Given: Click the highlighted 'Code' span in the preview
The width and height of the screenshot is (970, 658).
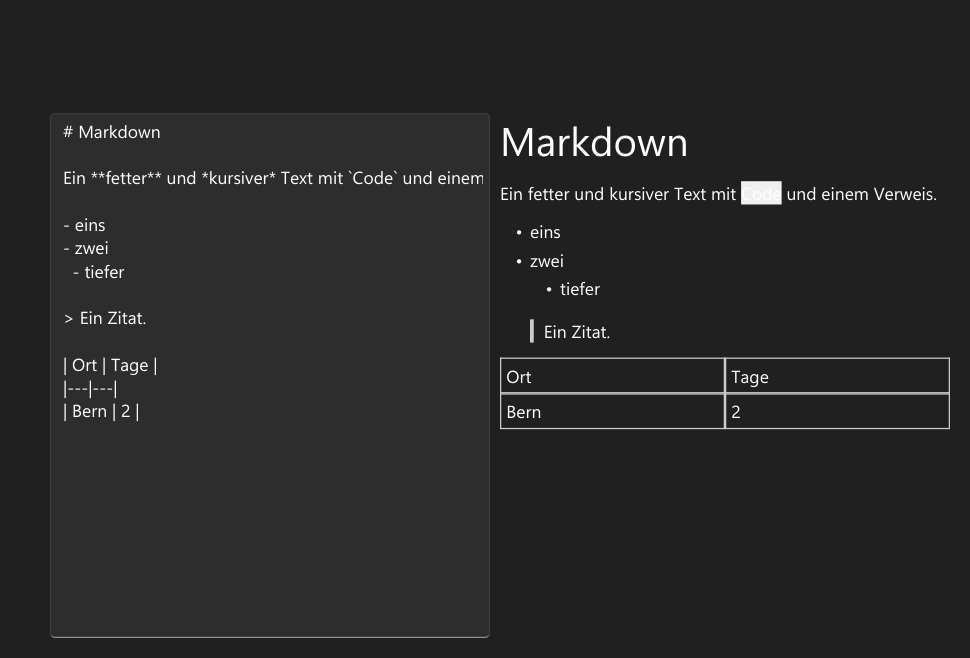Looking at the screenshot, I should pos(761,194).
